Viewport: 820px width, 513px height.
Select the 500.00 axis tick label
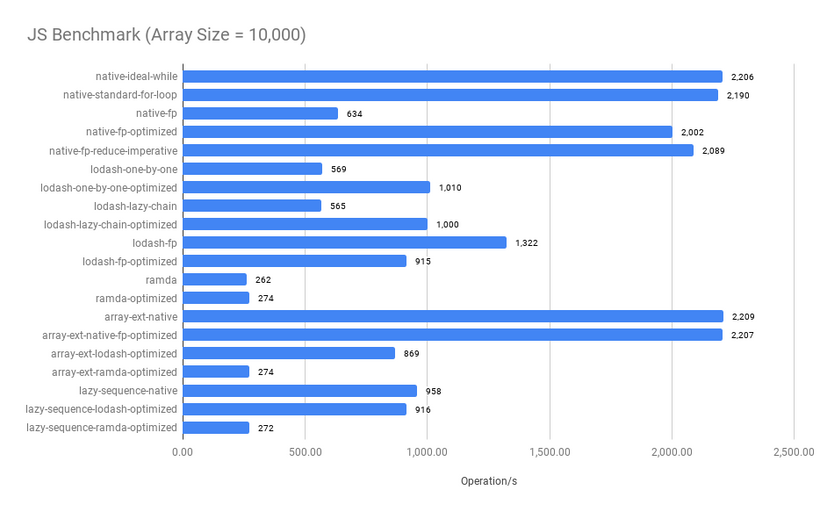pos(305,452)
